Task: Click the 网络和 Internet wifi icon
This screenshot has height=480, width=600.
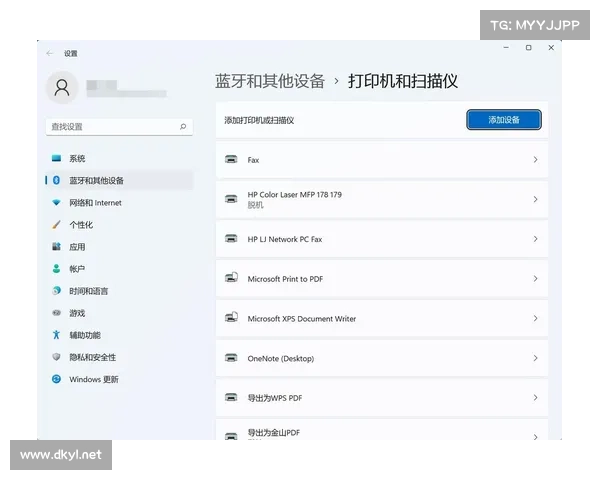Action: click(56, 202)
